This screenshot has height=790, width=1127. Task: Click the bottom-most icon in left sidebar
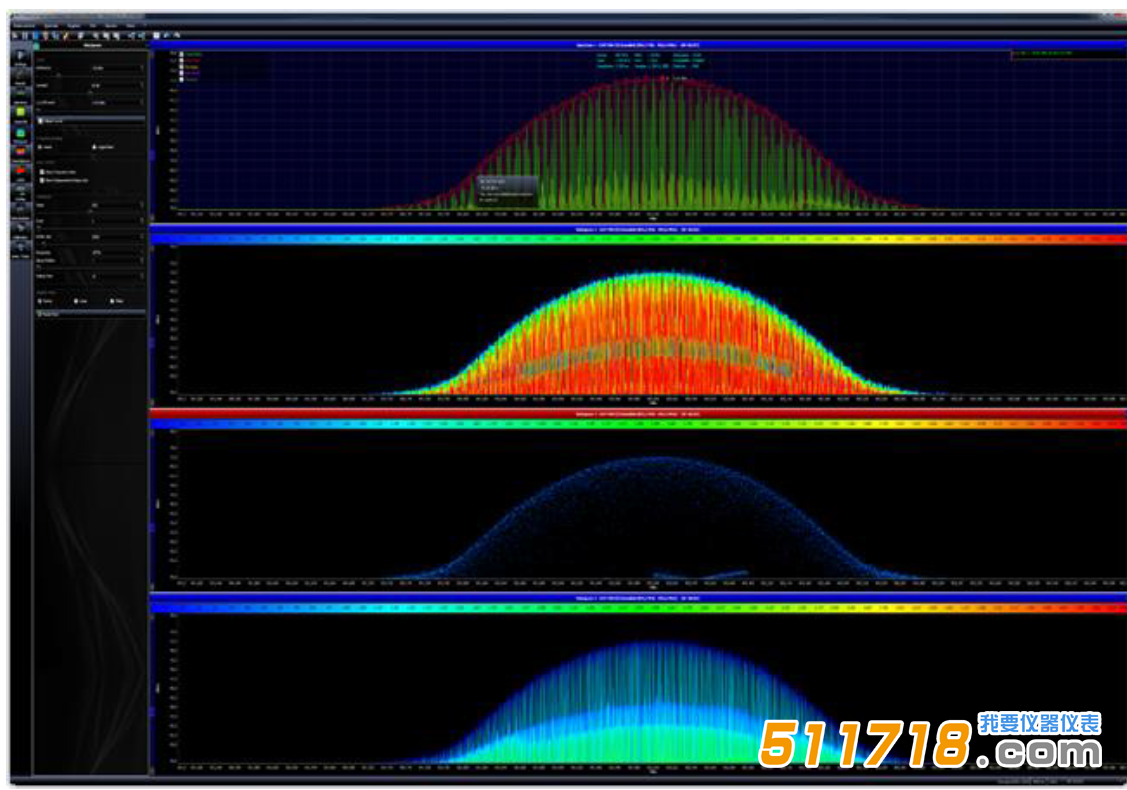coord(21,247)
